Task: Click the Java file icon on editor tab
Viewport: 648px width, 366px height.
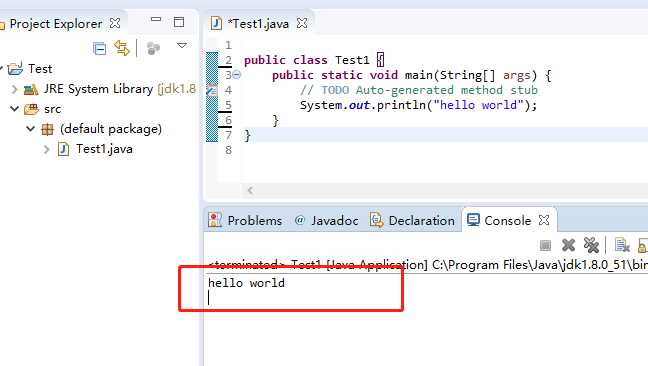Action: pos(216,23)
